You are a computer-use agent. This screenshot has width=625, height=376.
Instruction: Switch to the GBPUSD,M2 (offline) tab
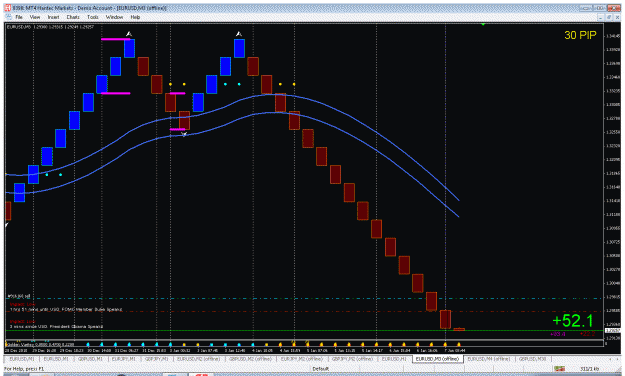[x=250, y=359]
